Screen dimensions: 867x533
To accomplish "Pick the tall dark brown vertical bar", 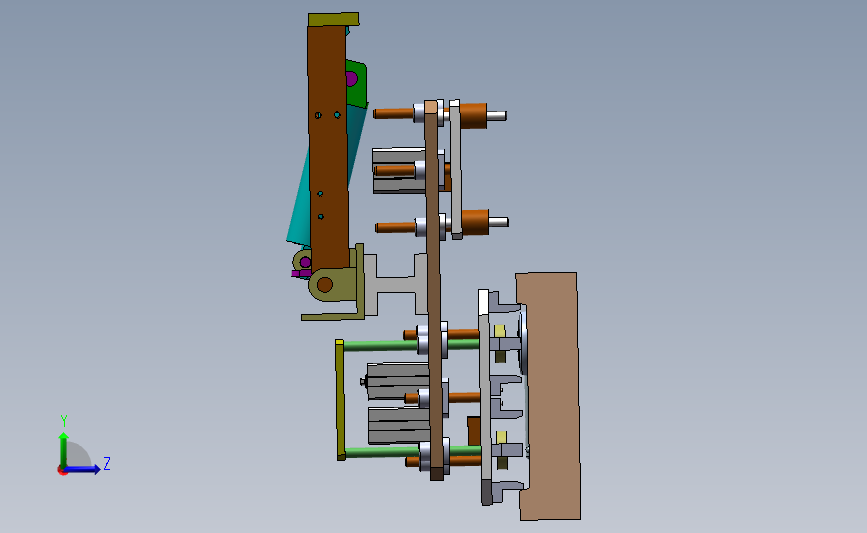I will point(328,149).
